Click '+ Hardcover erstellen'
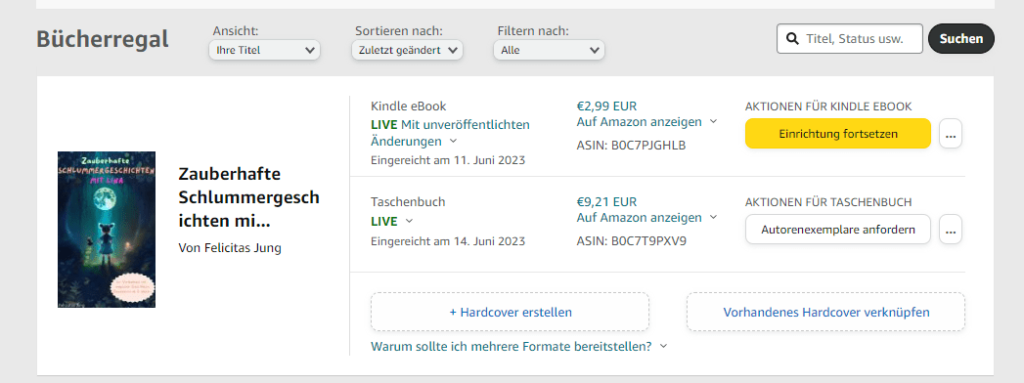The height and width of the screenshot is (383, 1024). pos(510,312)
